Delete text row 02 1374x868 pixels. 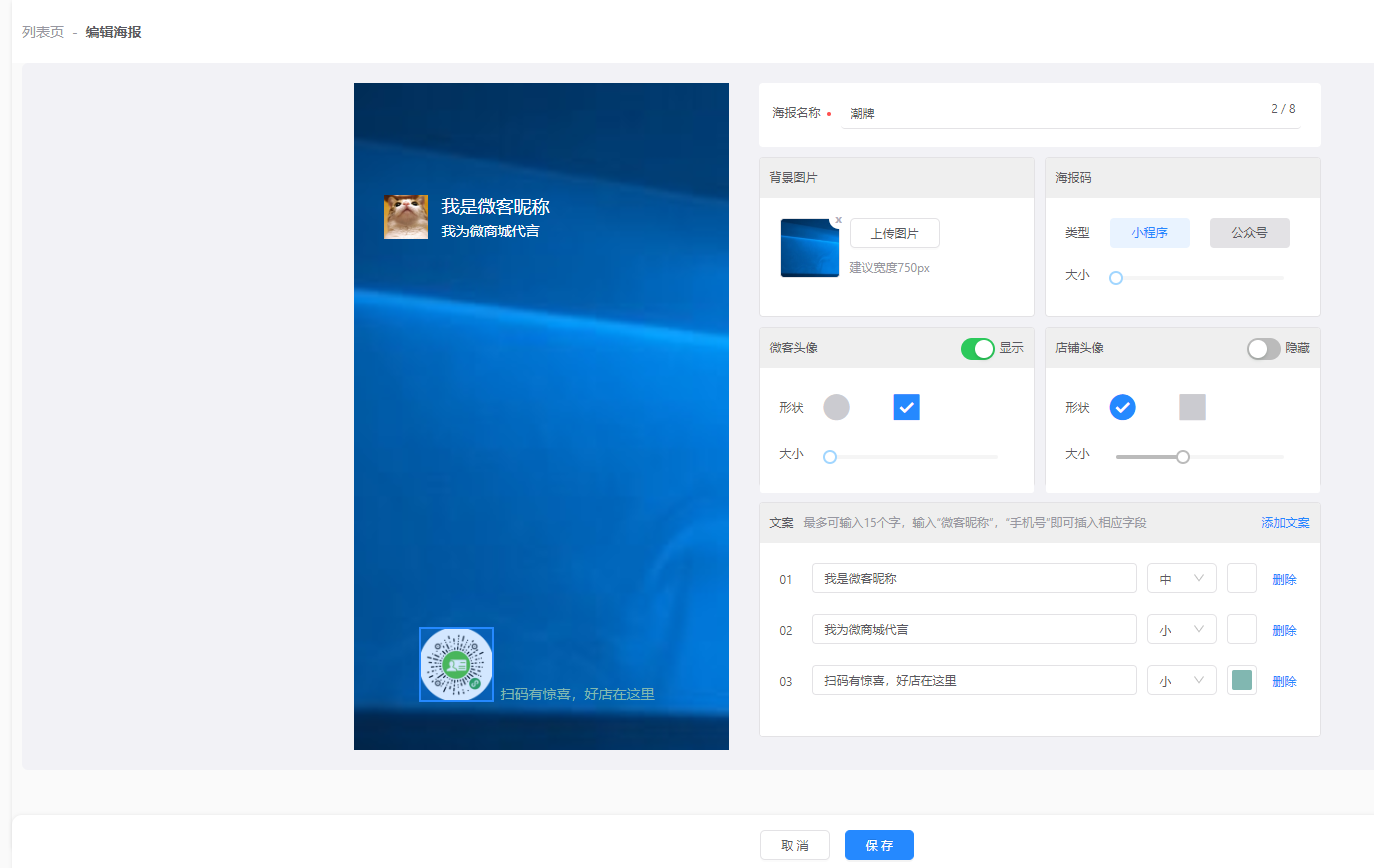[1284, 630]
